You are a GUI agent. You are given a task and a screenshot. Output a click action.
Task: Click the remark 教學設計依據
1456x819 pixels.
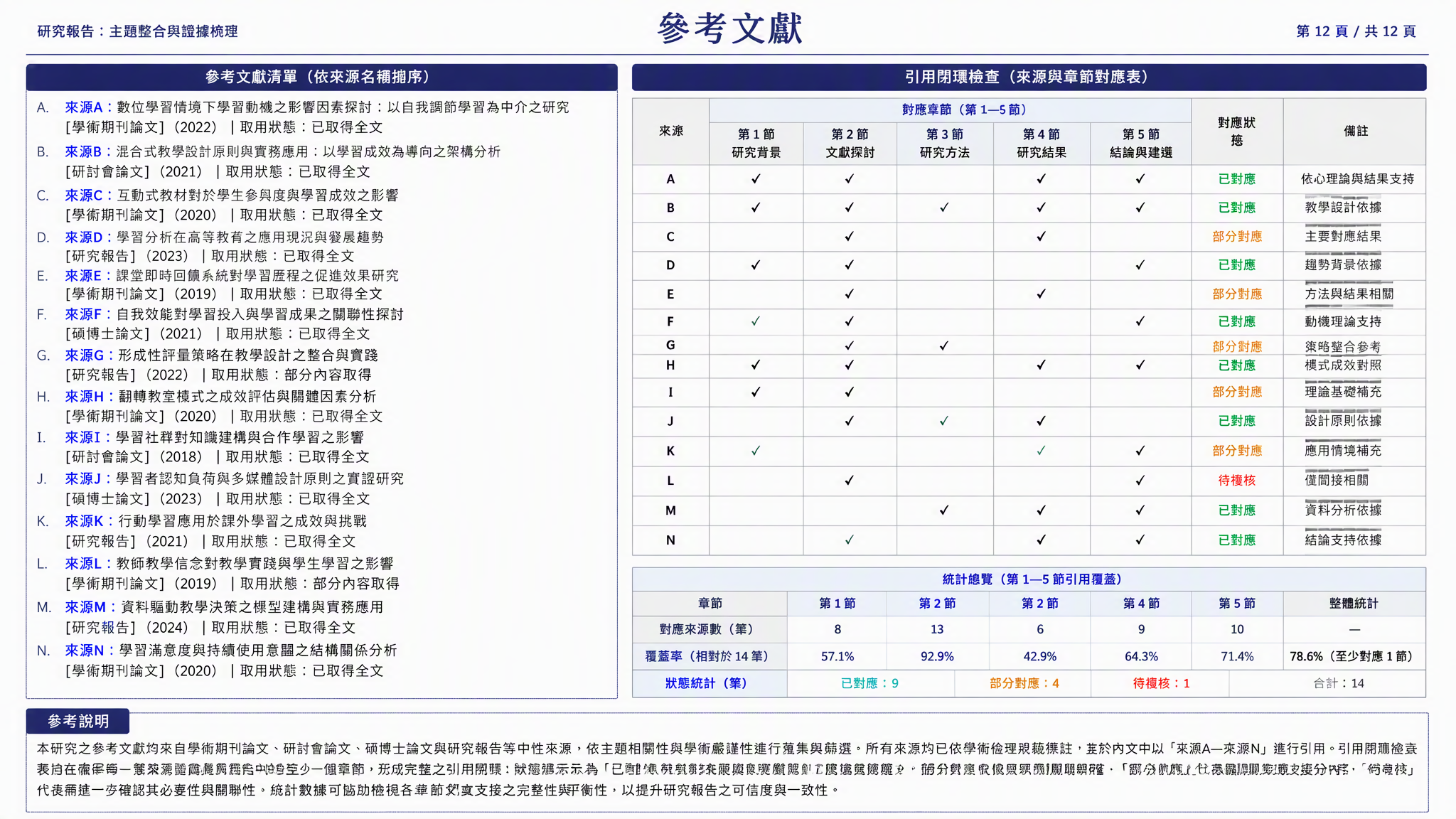[x=1343, y=207]
